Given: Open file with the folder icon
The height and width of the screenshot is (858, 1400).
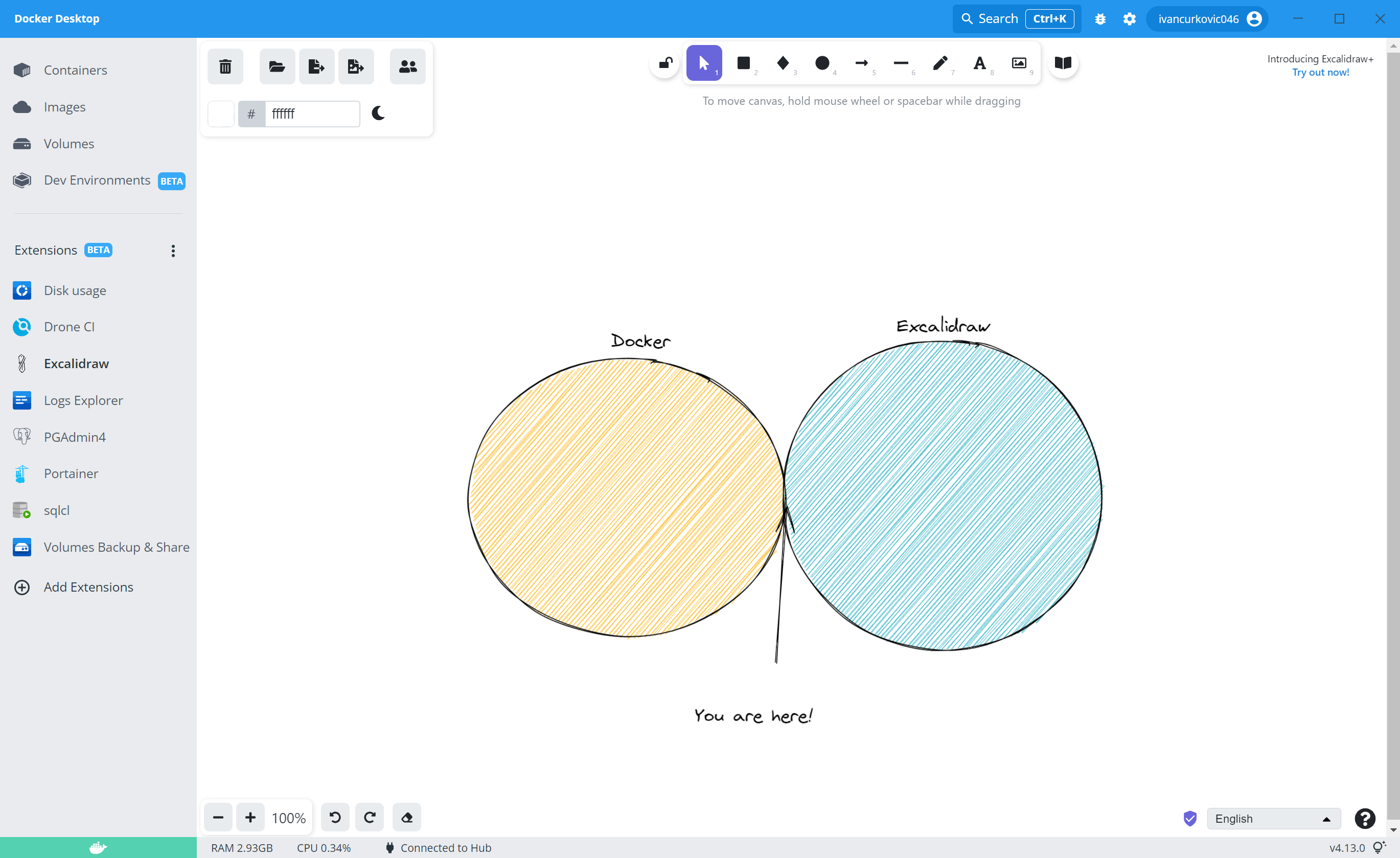Looking at the screenshot, I should (277, 66).
